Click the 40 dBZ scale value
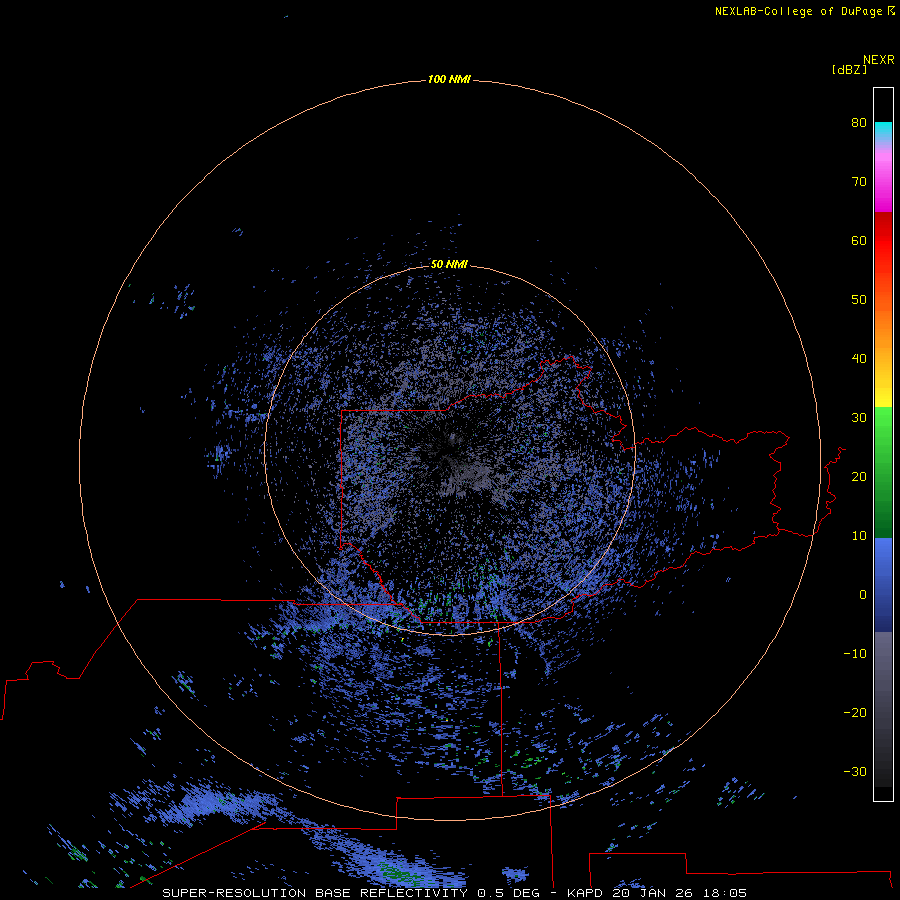This screenshot has height=900, width=900. [x=859, y=359]
